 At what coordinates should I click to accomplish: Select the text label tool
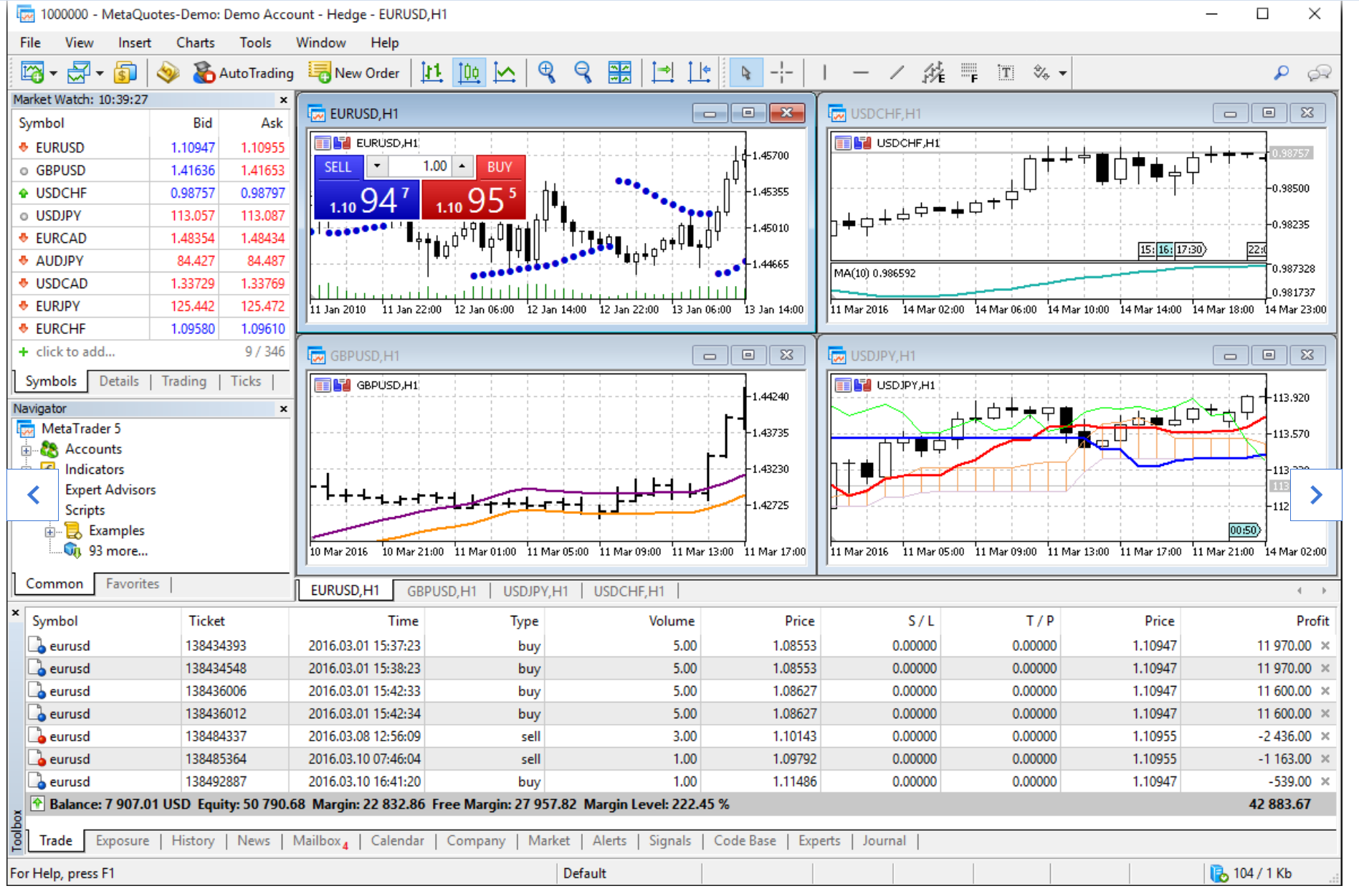point(1006,72)
